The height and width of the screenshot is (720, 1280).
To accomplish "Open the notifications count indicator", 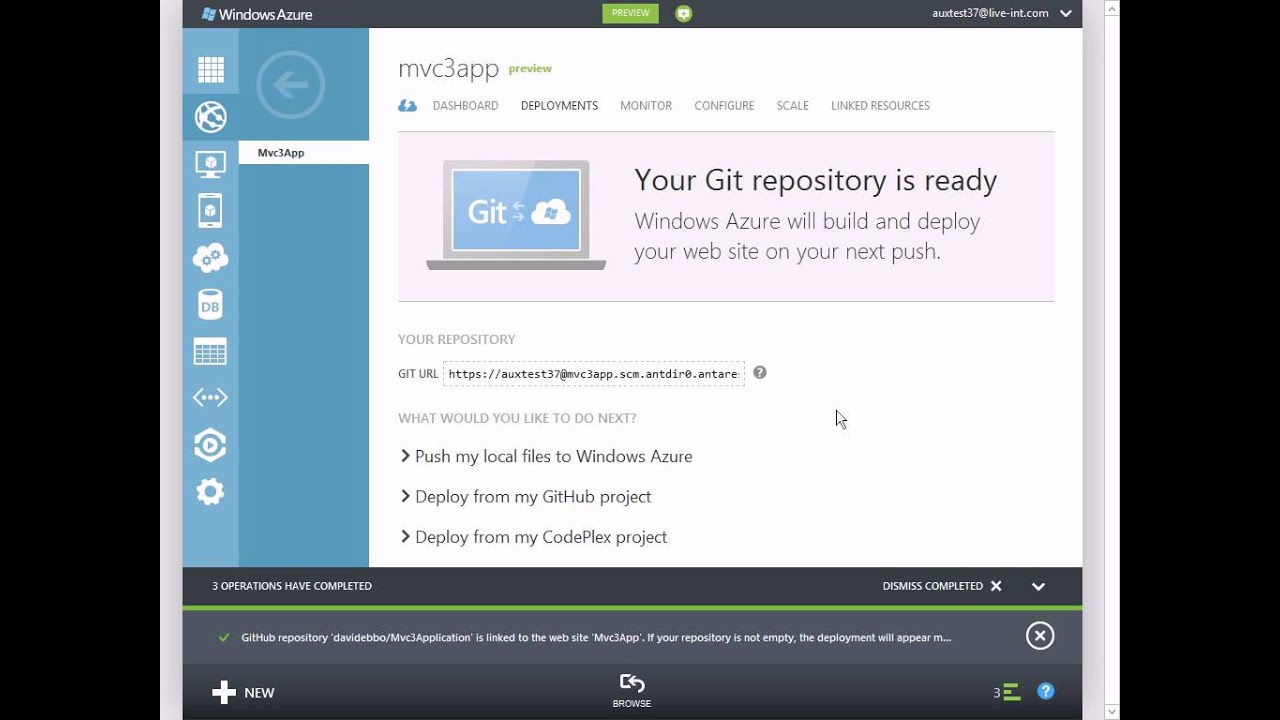I will click(x=1006, y=692).
